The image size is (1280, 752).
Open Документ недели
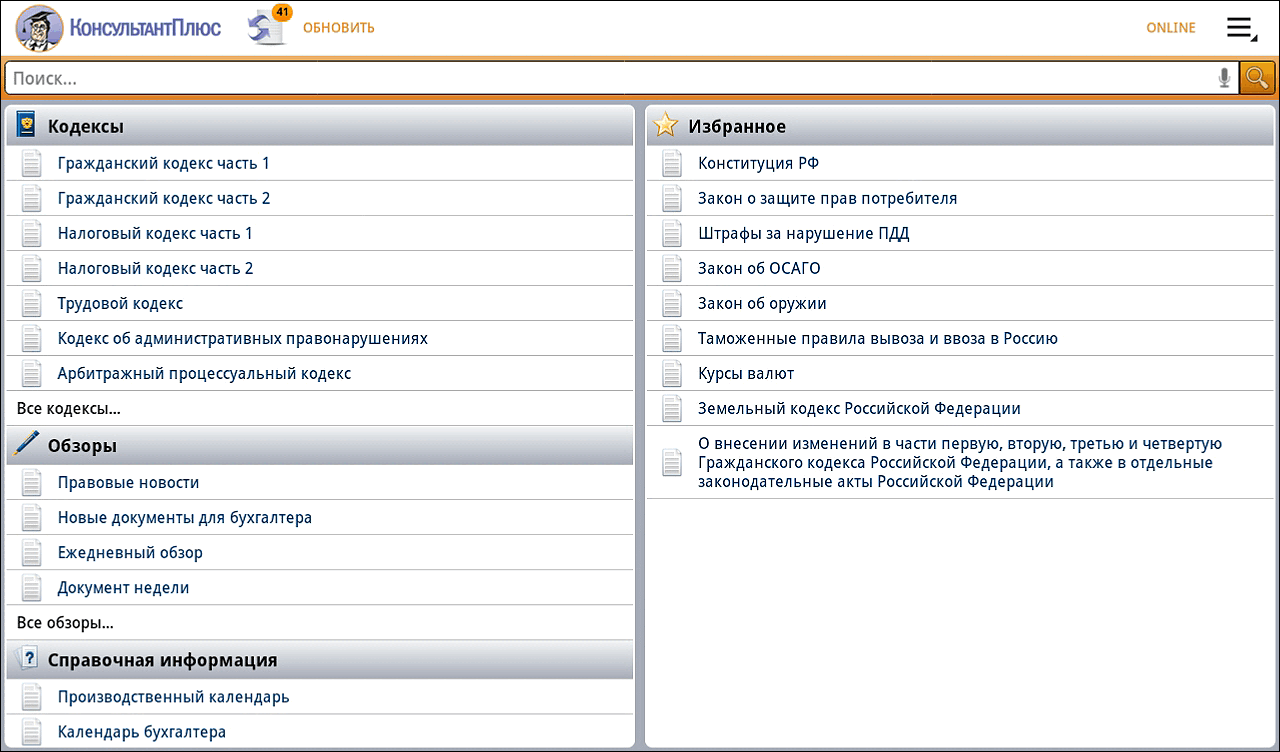pos(320,587)
